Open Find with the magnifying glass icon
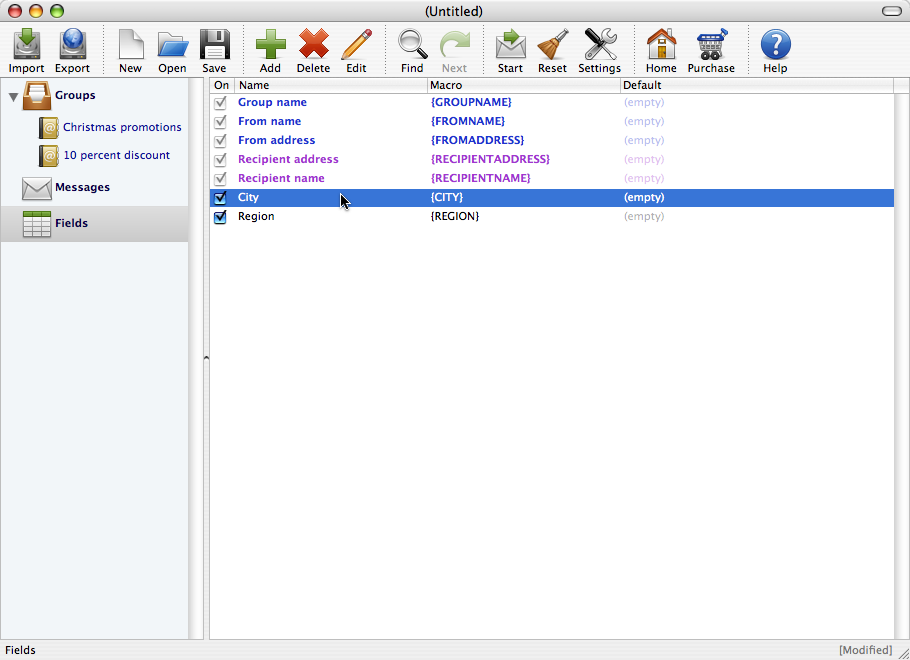The image size is (910, 660). (x=411, y=45)
